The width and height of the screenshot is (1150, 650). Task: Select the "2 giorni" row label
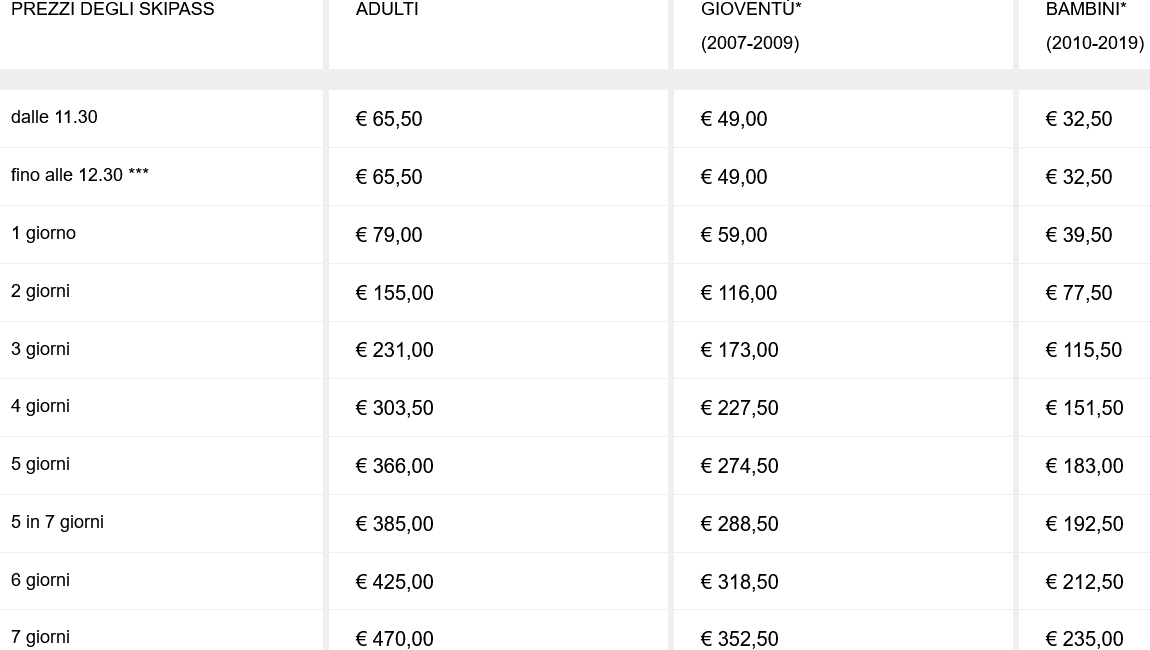(40, 291)
